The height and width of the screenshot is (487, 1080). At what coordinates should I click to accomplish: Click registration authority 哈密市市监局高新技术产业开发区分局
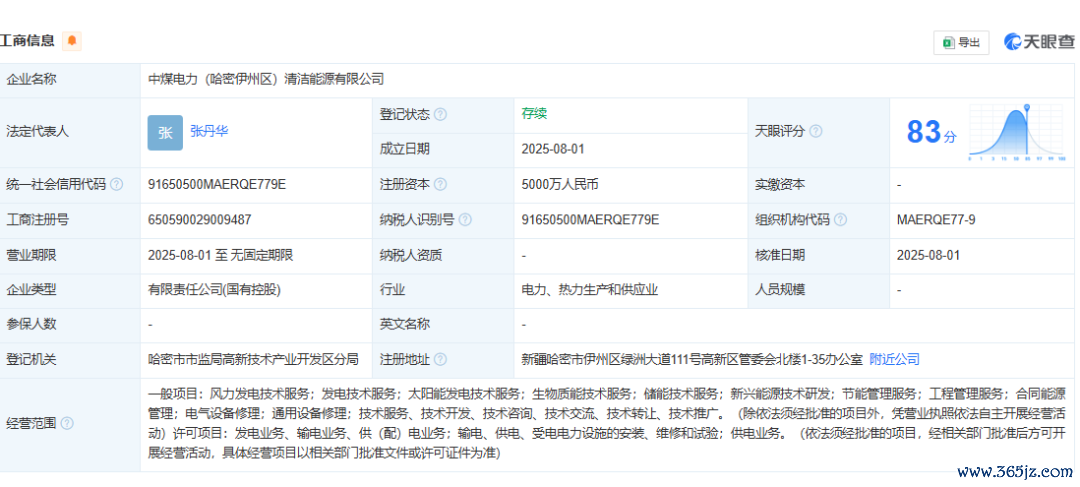pos(253,360)
